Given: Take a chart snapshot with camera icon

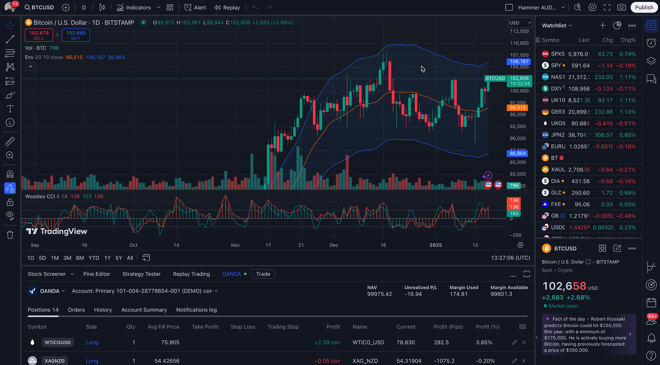Looking at the screenshot, I should [621, 8].
